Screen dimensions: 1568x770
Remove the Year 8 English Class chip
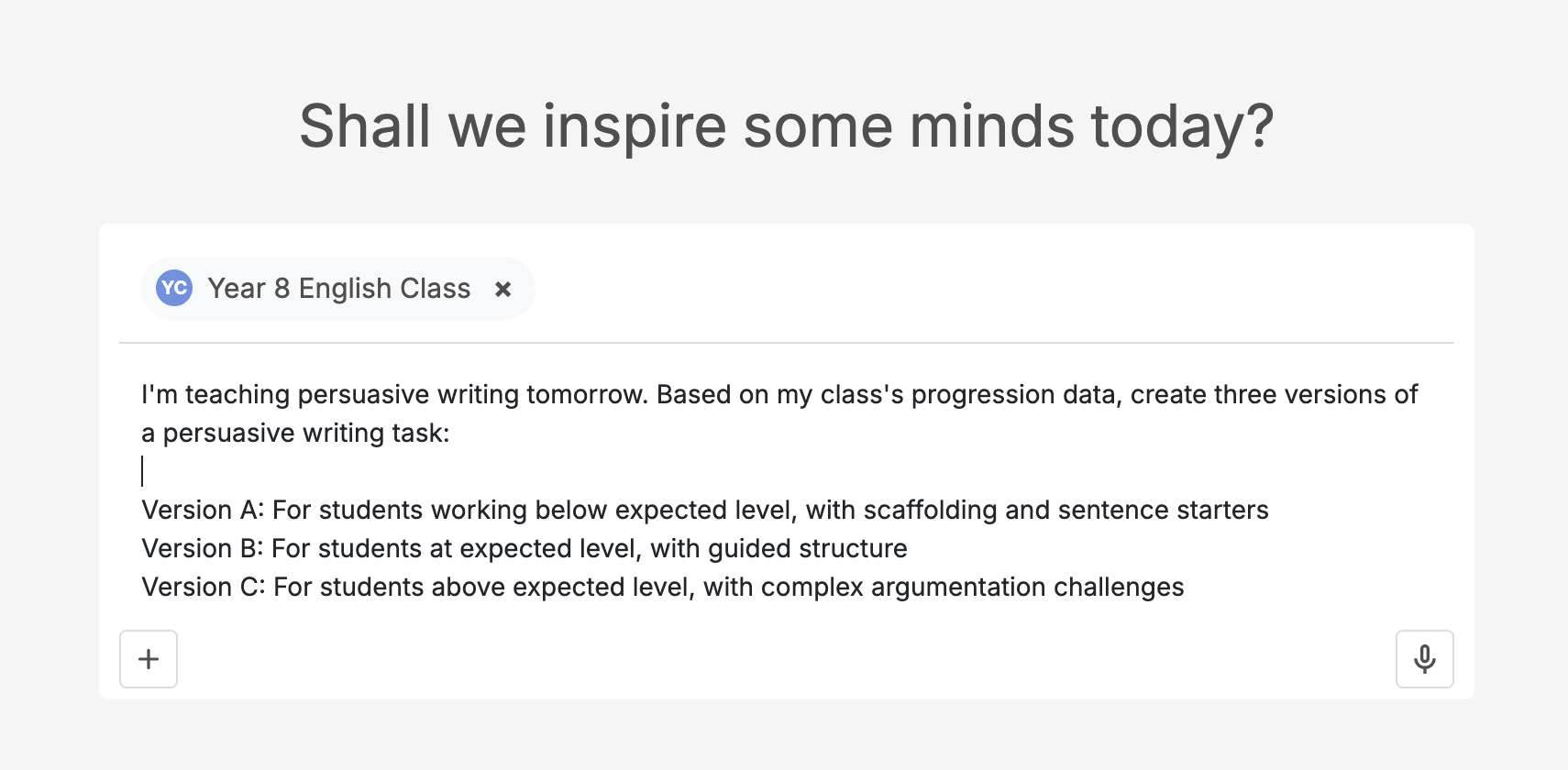(502, 290)
